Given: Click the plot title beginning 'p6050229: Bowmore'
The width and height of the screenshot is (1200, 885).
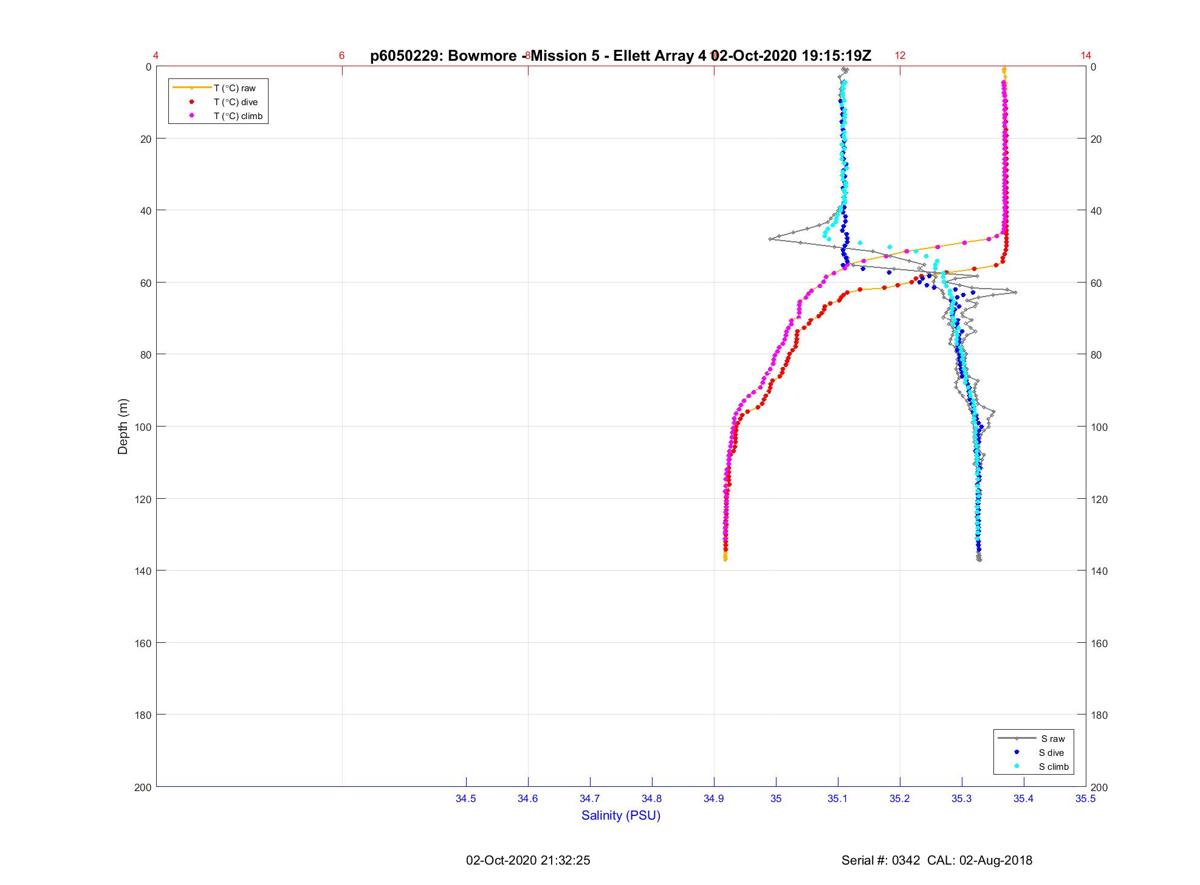Looking at the screenshot, I should coord(620,56).
